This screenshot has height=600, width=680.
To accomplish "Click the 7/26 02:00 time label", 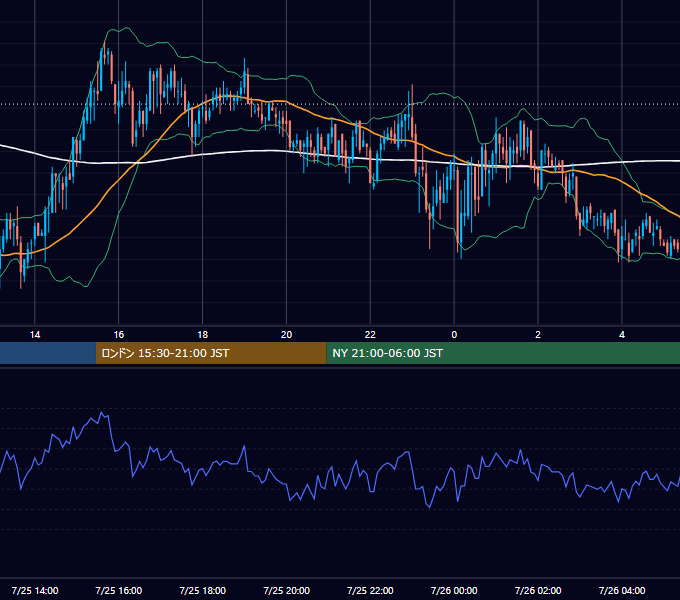I will pos(538,590).
